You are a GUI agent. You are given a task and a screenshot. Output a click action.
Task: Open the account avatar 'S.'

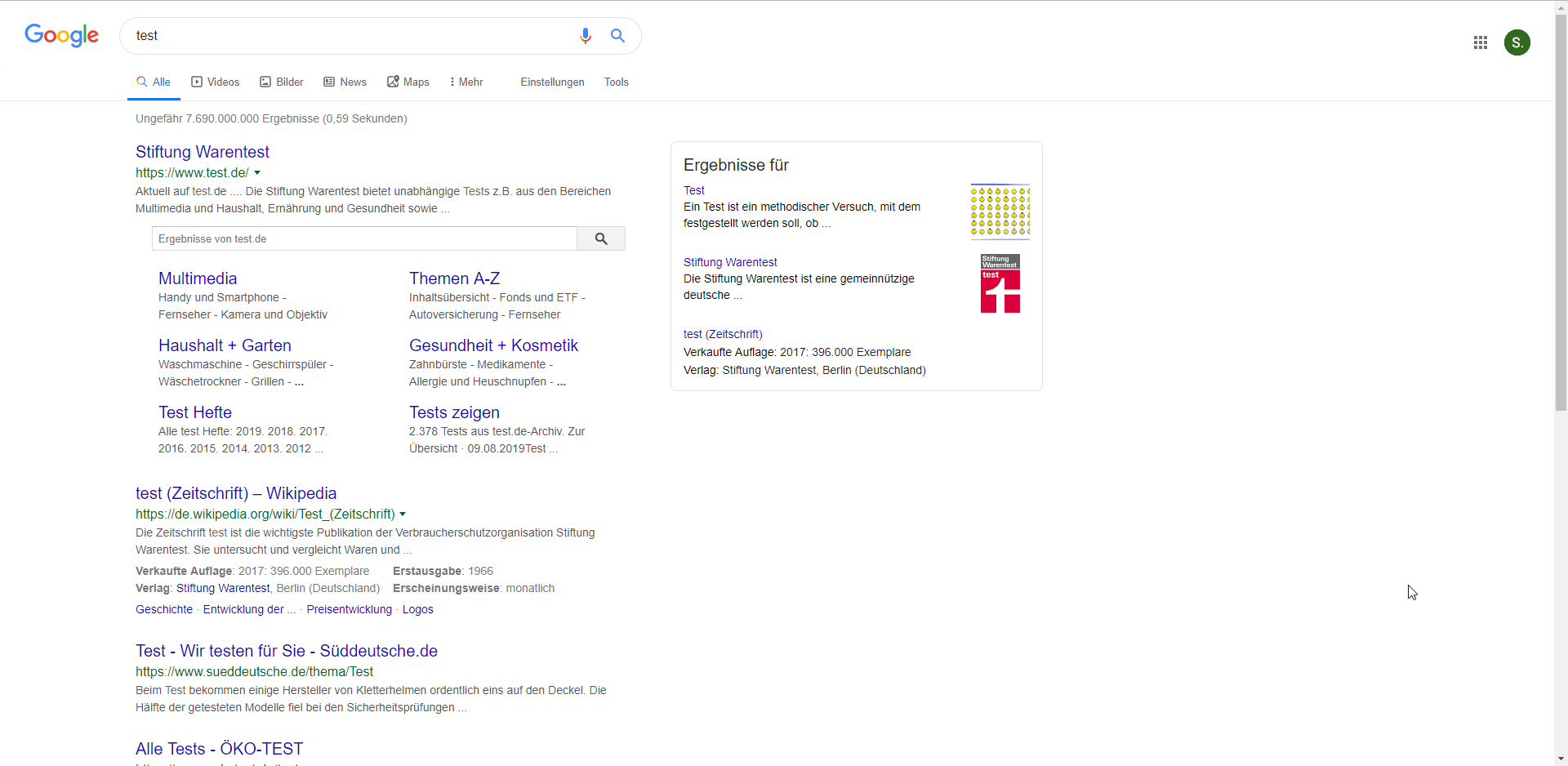1517,42
